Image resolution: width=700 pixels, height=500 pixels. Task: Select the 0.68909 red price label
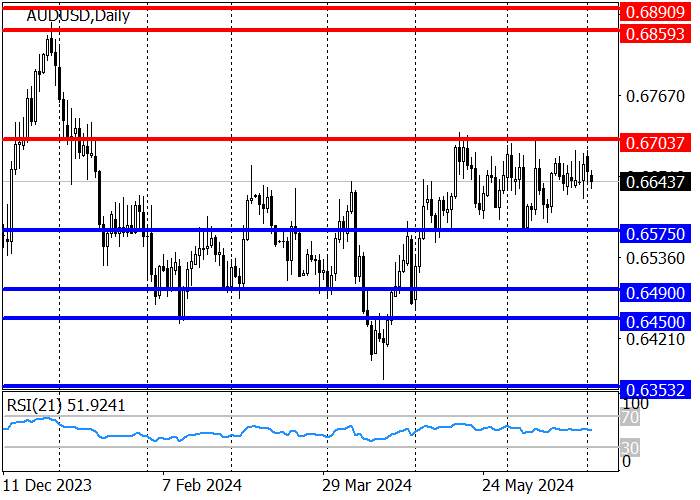click(655, 12)
